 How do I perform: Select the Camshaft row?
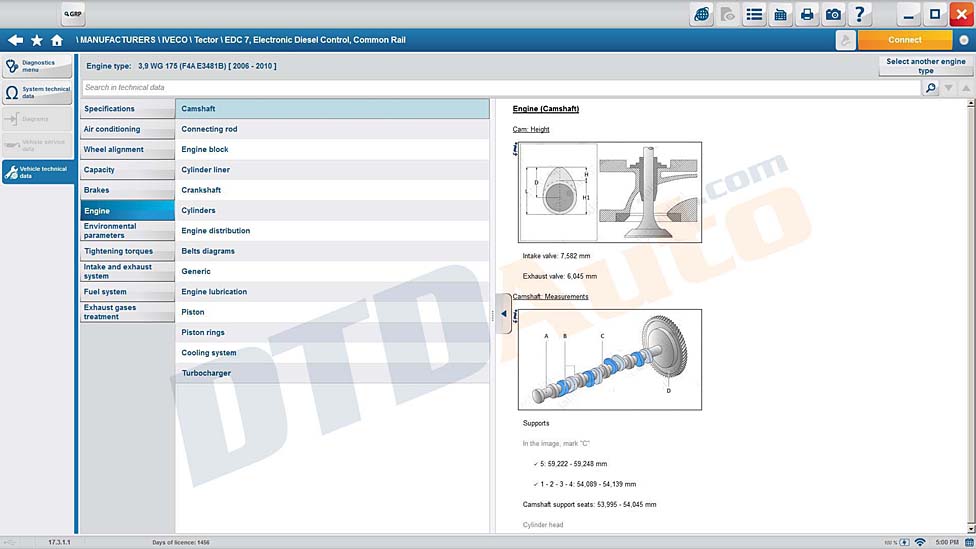(x=332, y=109)
